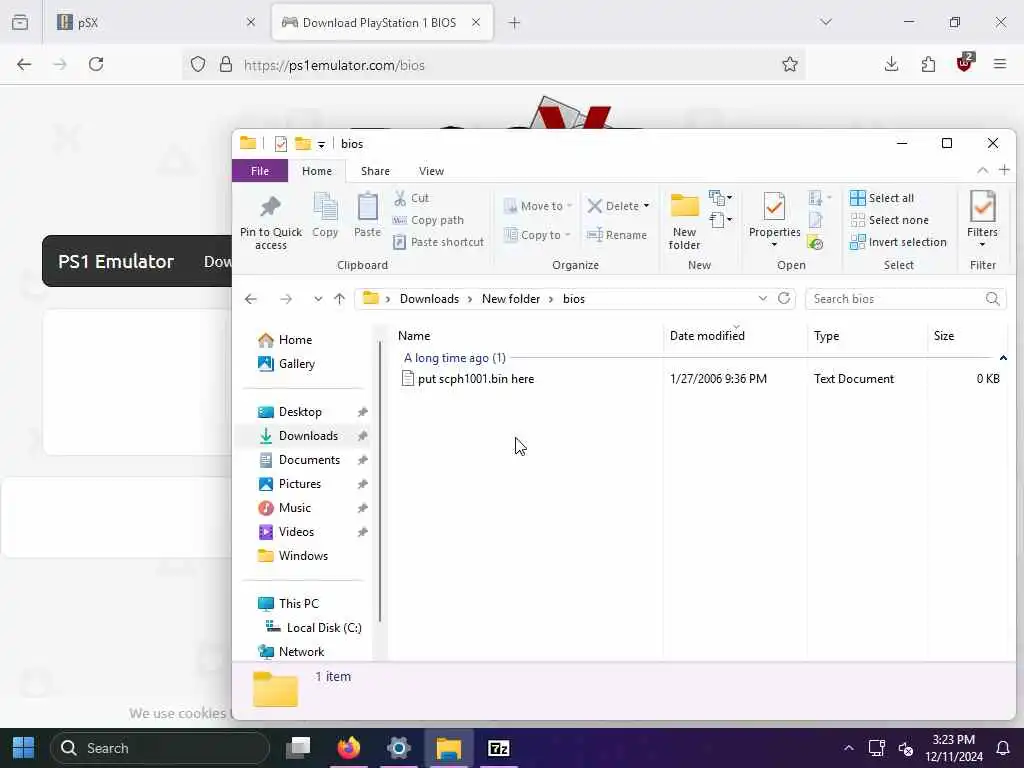
Task: Create a New folder
Action: [684, 222]
